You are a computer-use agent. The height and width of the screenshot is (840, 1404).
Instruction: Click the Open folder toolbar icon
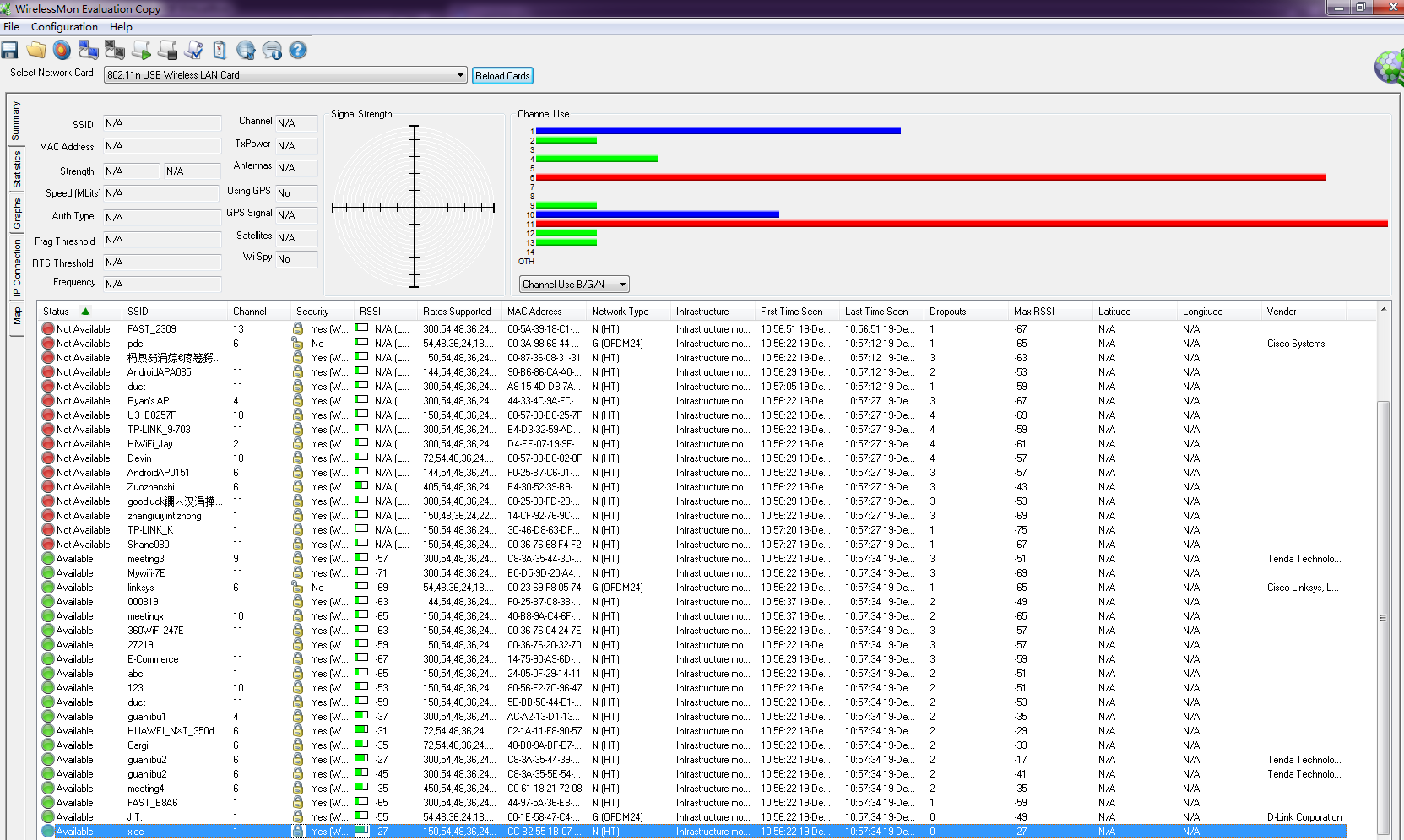click(36, 51)
